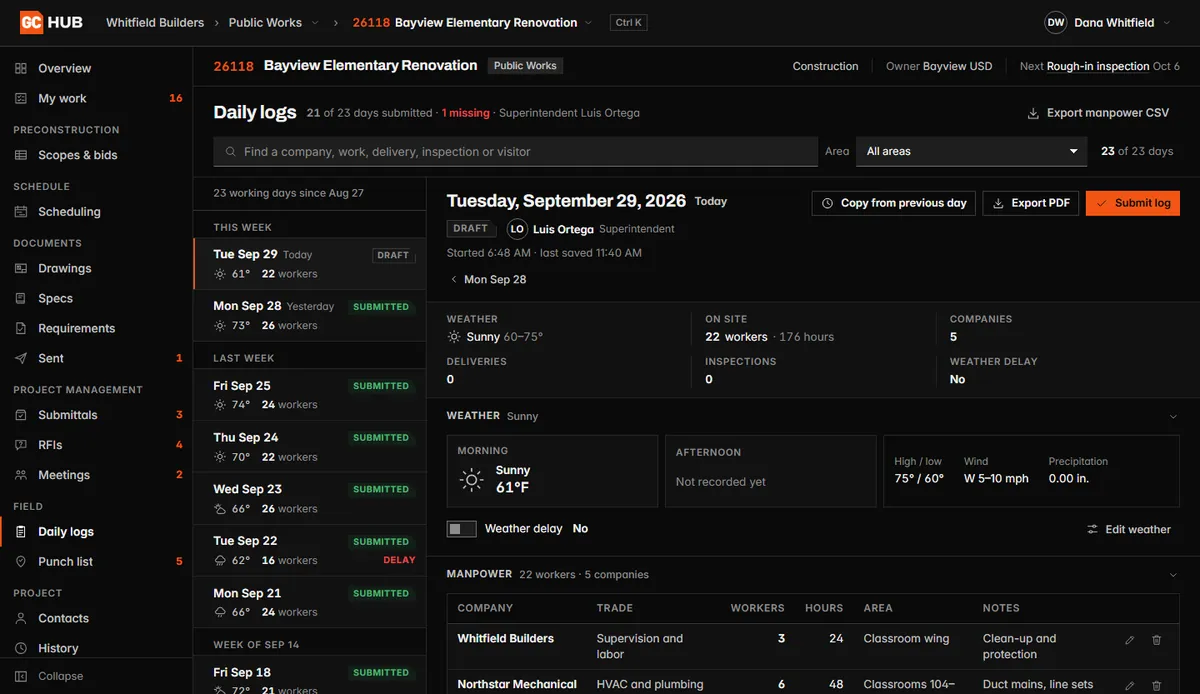Click Whitfield Builders breadcrumb
The image size is (1200, 694).
(155, 22)
